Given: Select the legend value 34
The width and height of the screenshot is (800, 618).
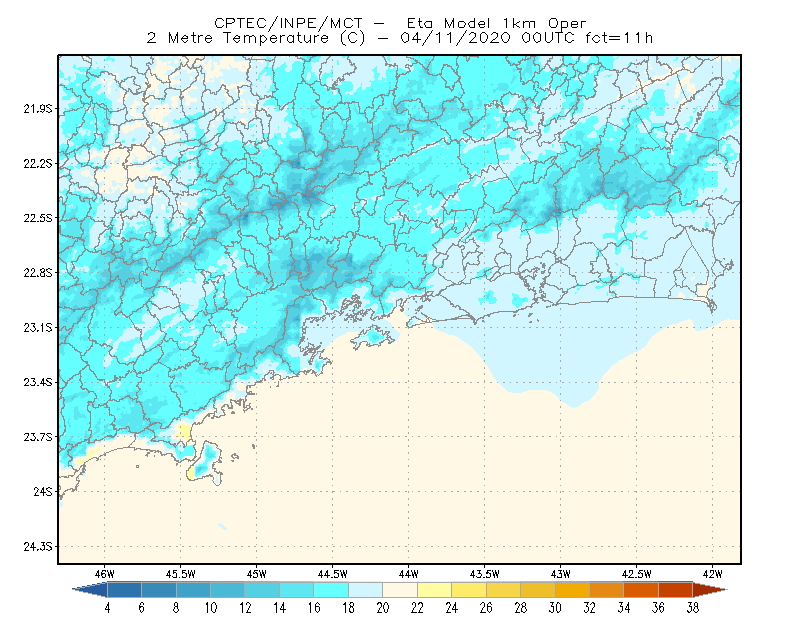Looking at the screenshot, I should point(624,608).
